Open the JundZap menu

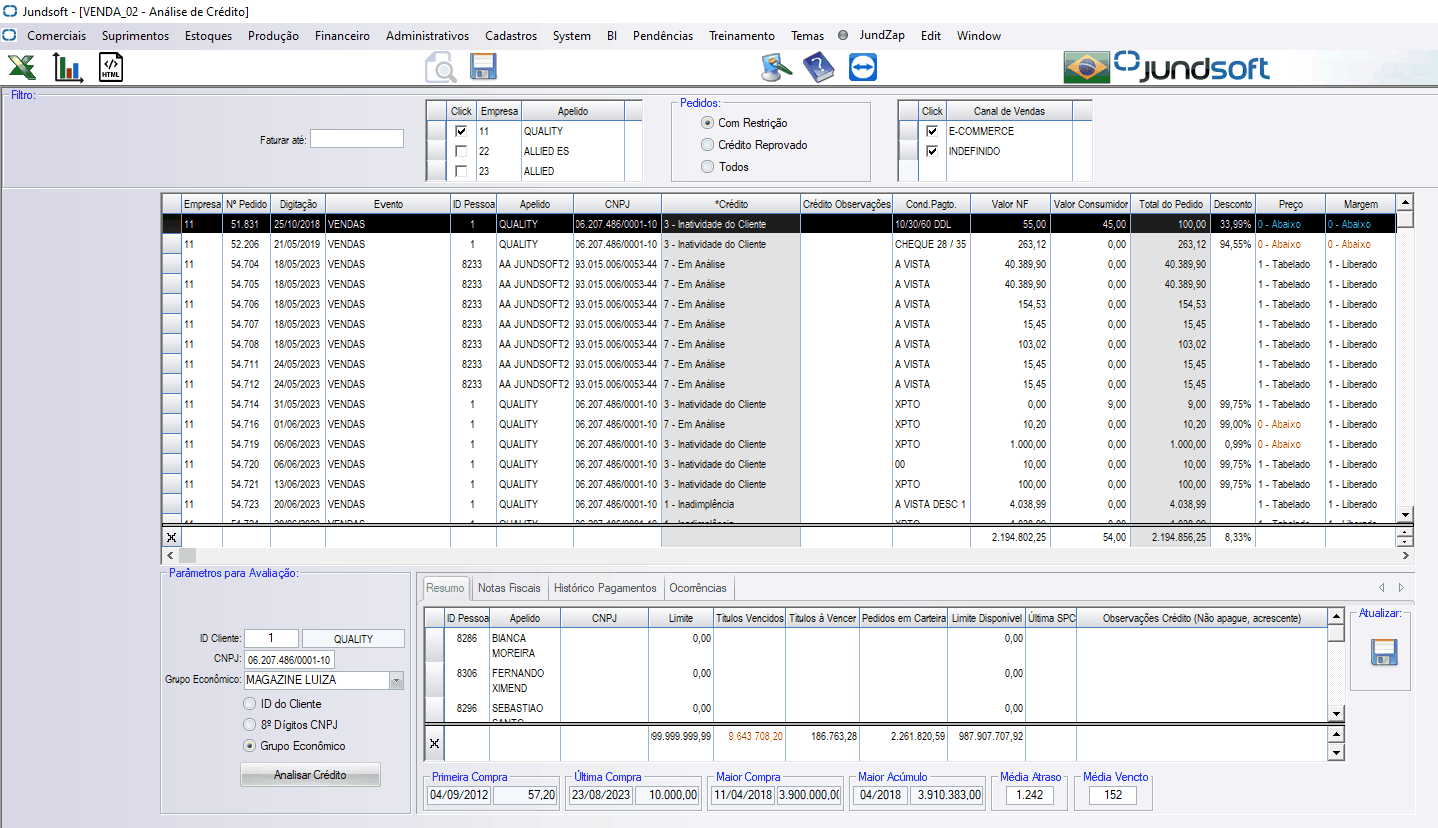pyautogui.click(x=882, y=35)
